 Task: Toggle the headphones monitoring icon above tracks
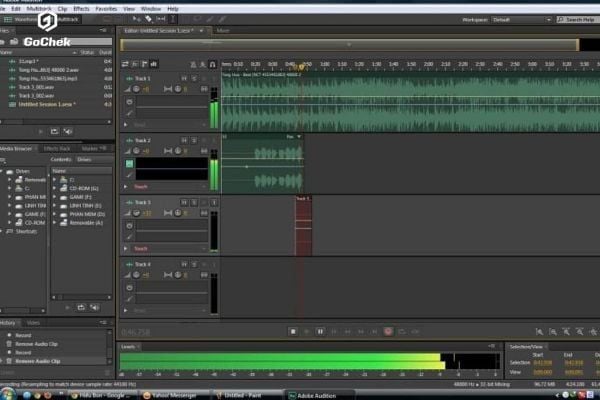213,64
